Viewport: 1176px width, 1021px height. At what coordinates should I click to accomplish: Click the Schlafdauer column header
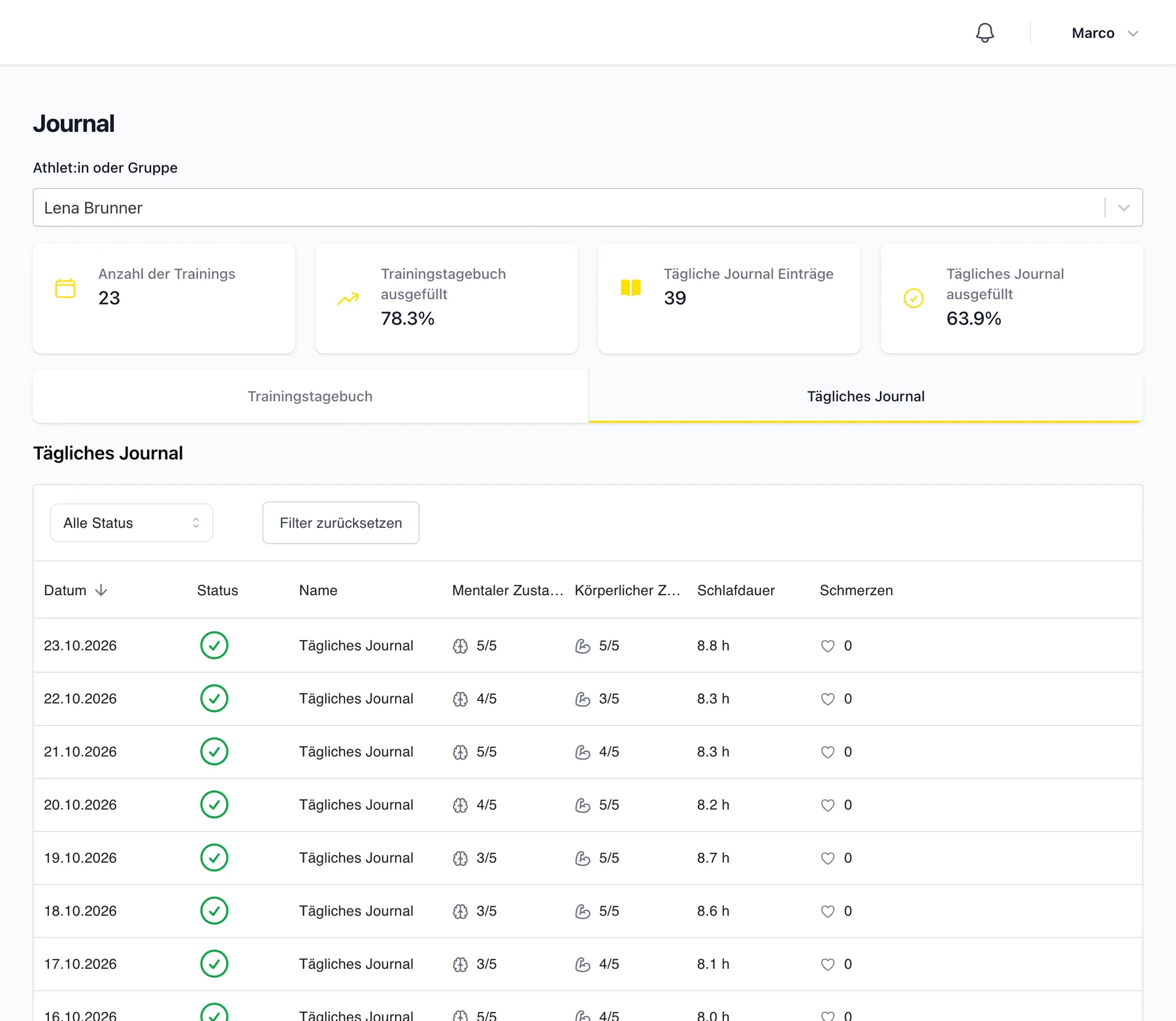pyautogui.click(x=736, y=591)
